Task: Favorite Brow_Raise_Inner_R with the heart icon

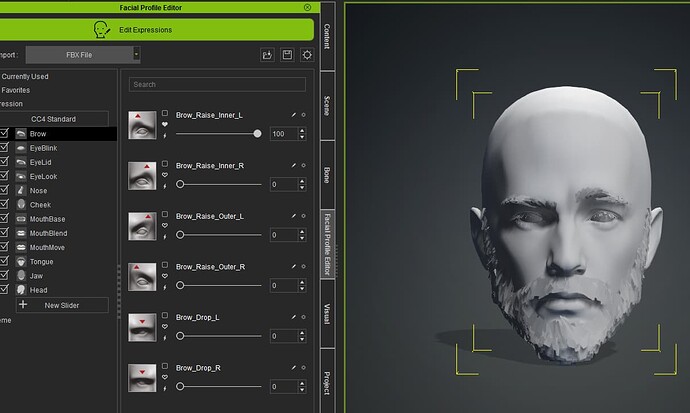Action: tap(165, 175)
